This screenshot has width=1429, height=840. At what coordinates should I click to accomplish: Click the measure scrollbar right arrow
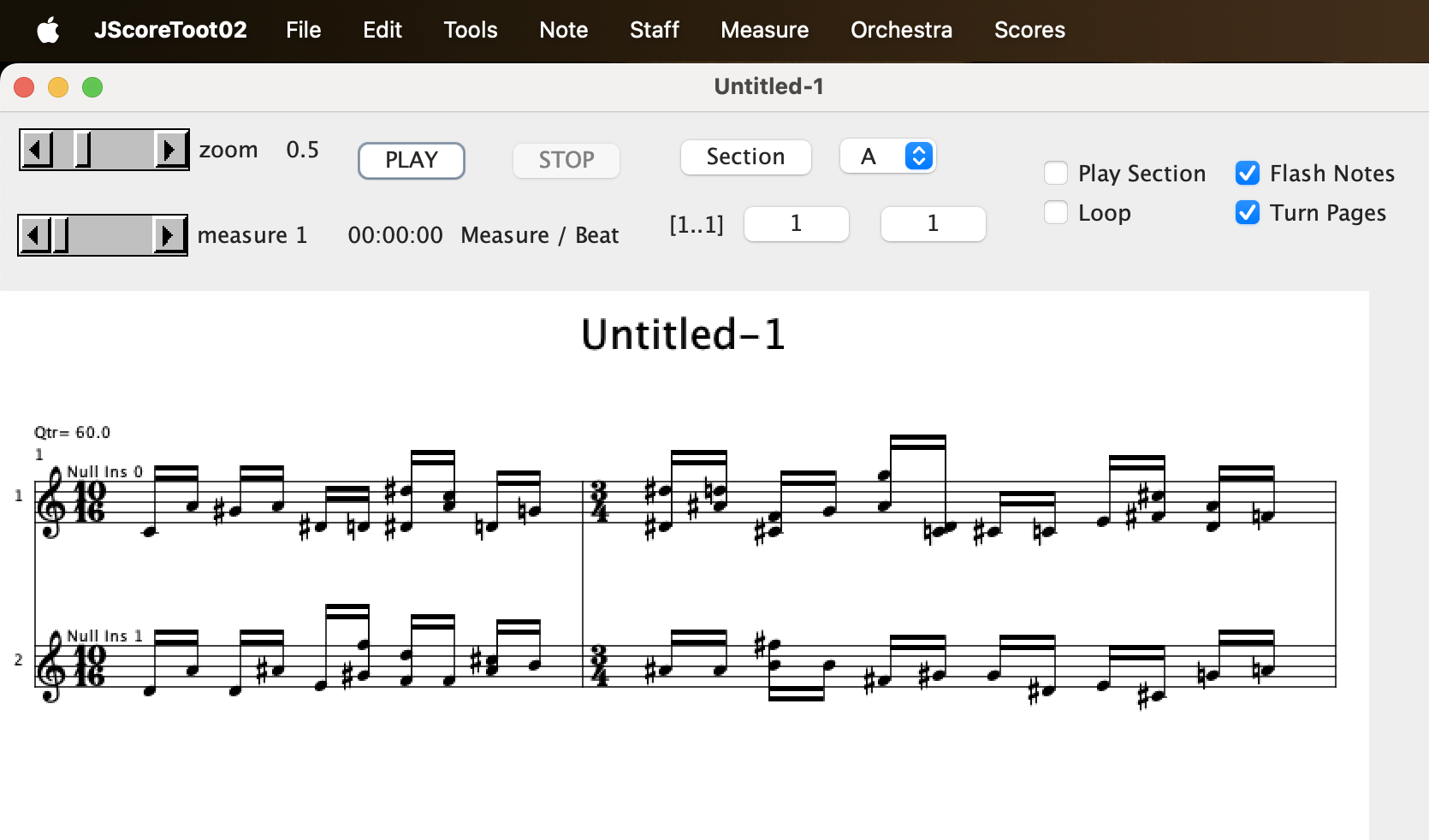click(x=169, y=235)
